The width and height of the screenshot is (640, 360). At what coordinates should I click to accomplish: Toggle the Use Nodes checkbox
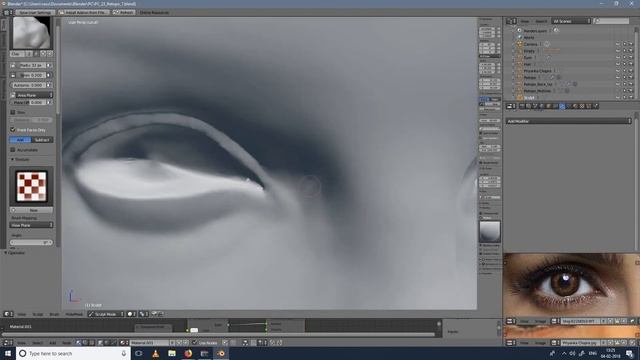195,342
